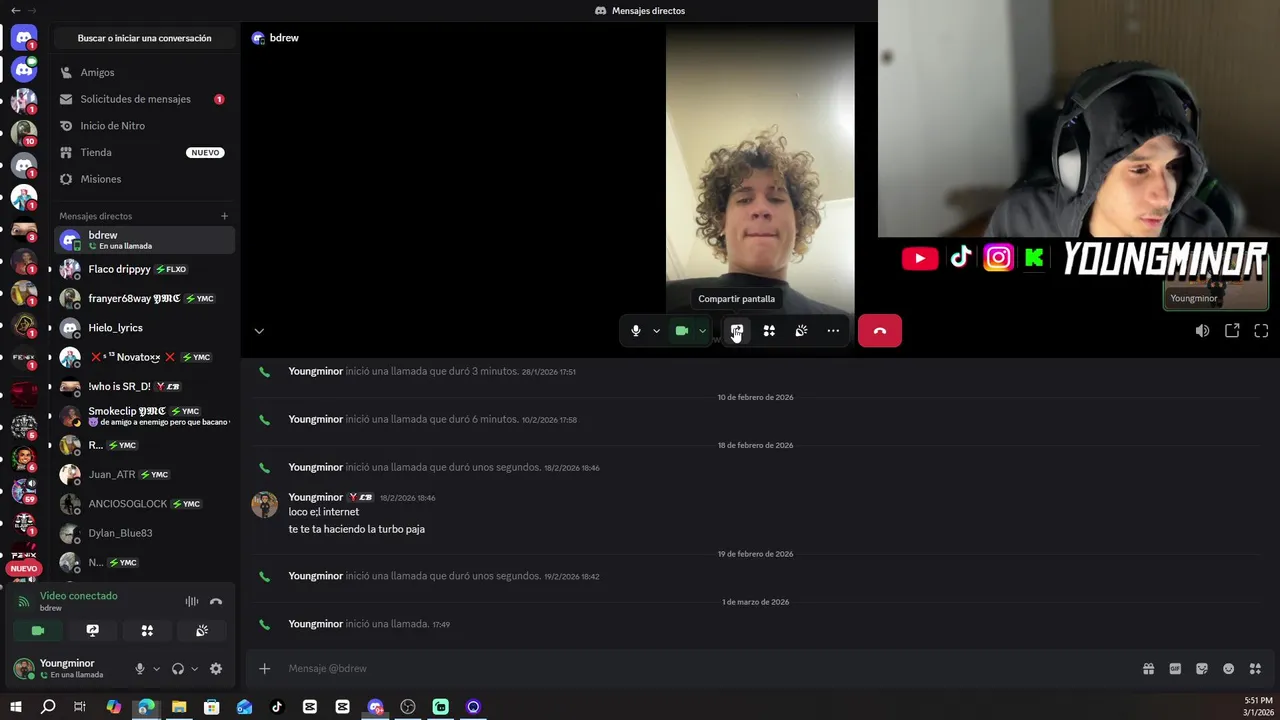The image size is (1280, 720).
Task: Attach file with message plus button
Action: 264,668
